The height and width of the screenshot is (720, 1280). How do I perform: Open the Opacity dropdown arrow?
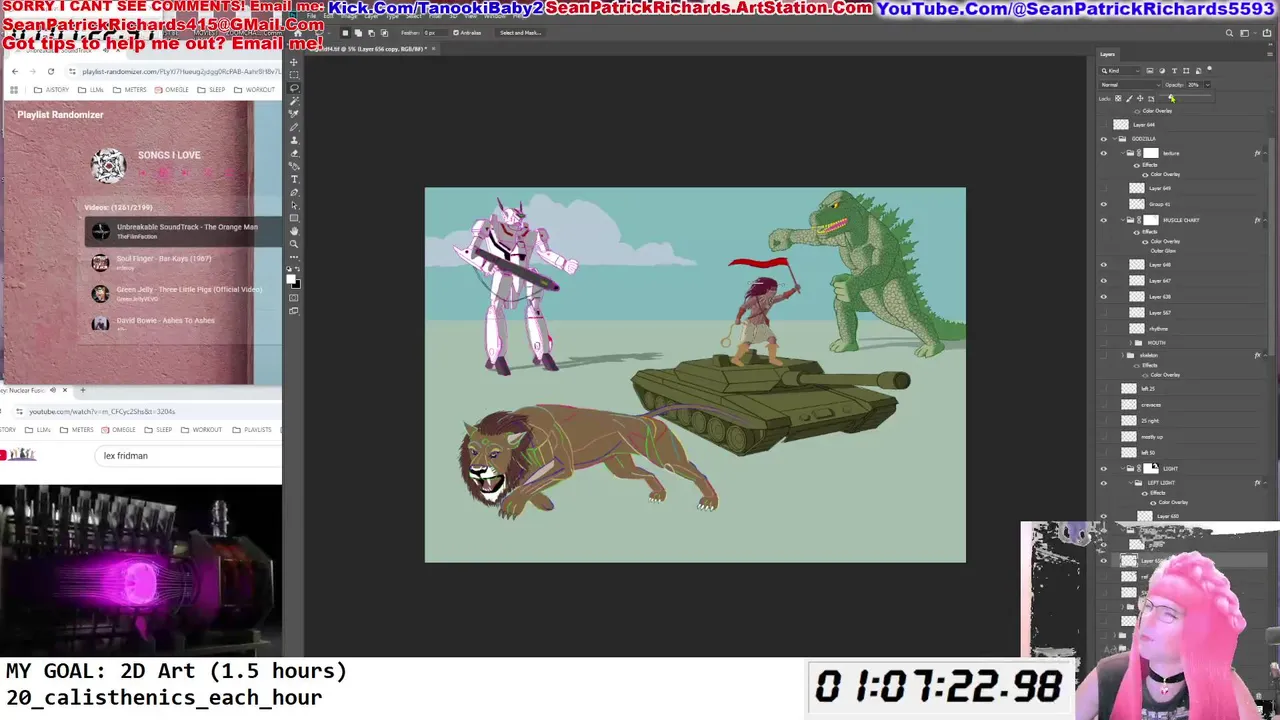point(1207,85)
